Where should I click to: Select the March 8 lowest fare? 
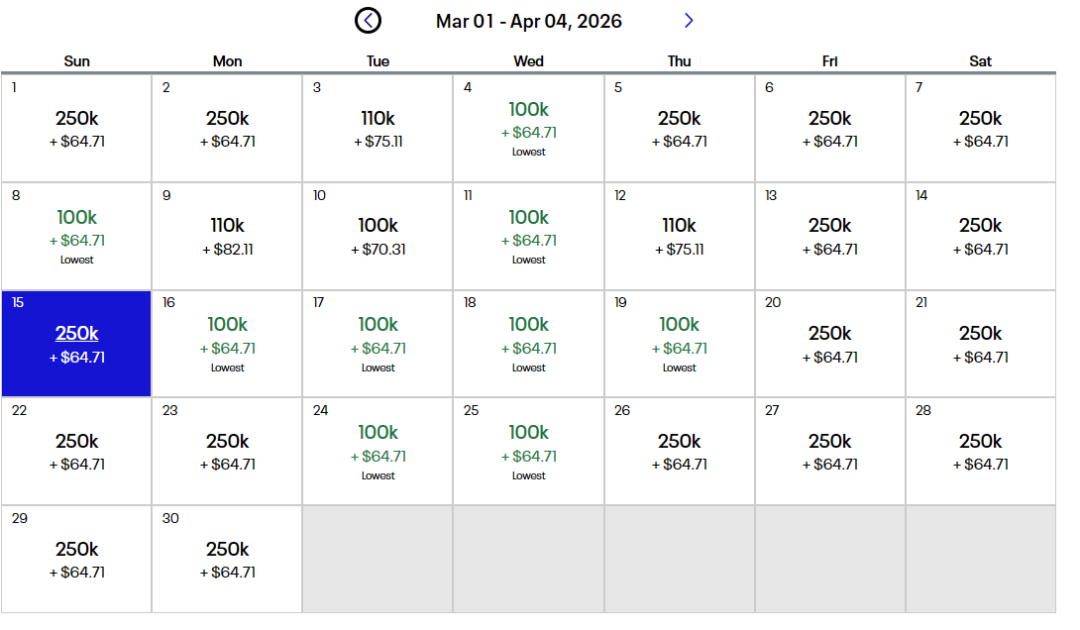[x=77, y=236]
